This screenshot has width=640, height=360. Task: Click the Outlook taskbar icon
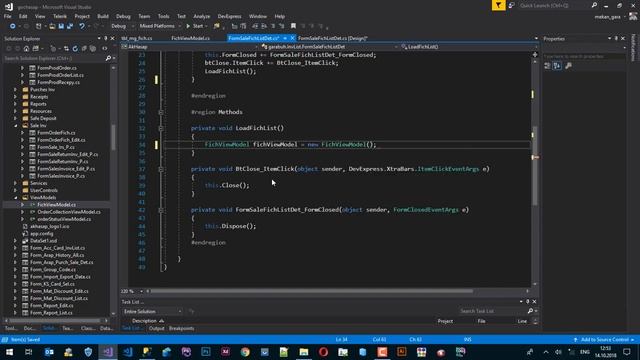49,351
